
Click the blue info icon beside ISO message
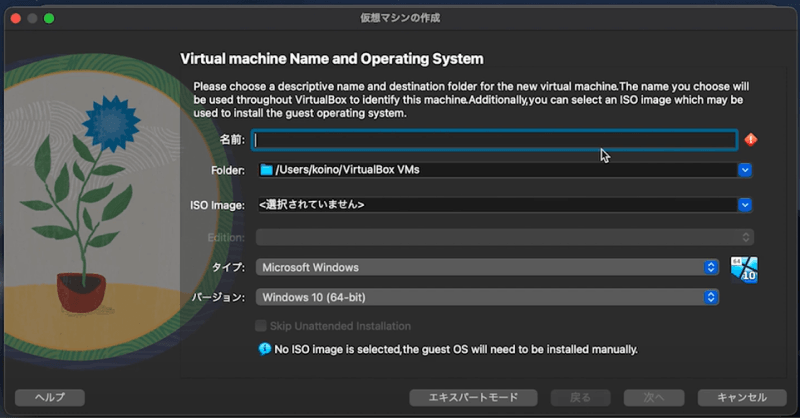point(264,349)
